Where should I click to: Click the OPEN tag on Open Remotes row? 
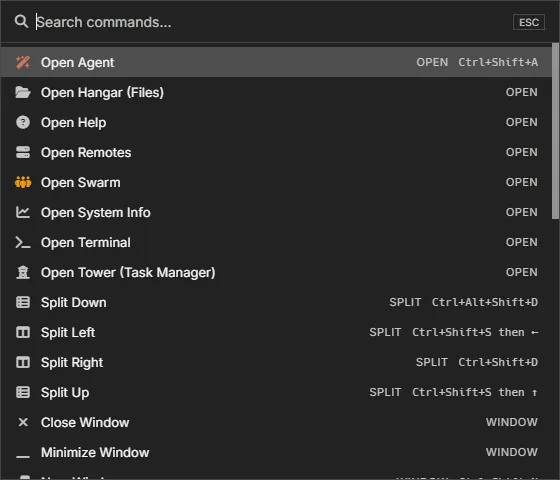521,152
